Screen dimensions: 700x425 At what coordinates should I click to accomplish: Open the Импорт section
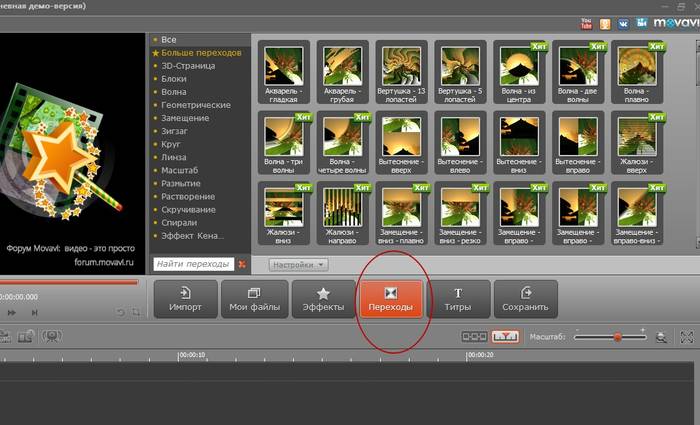pyautogui.click(x=185, y=298)
